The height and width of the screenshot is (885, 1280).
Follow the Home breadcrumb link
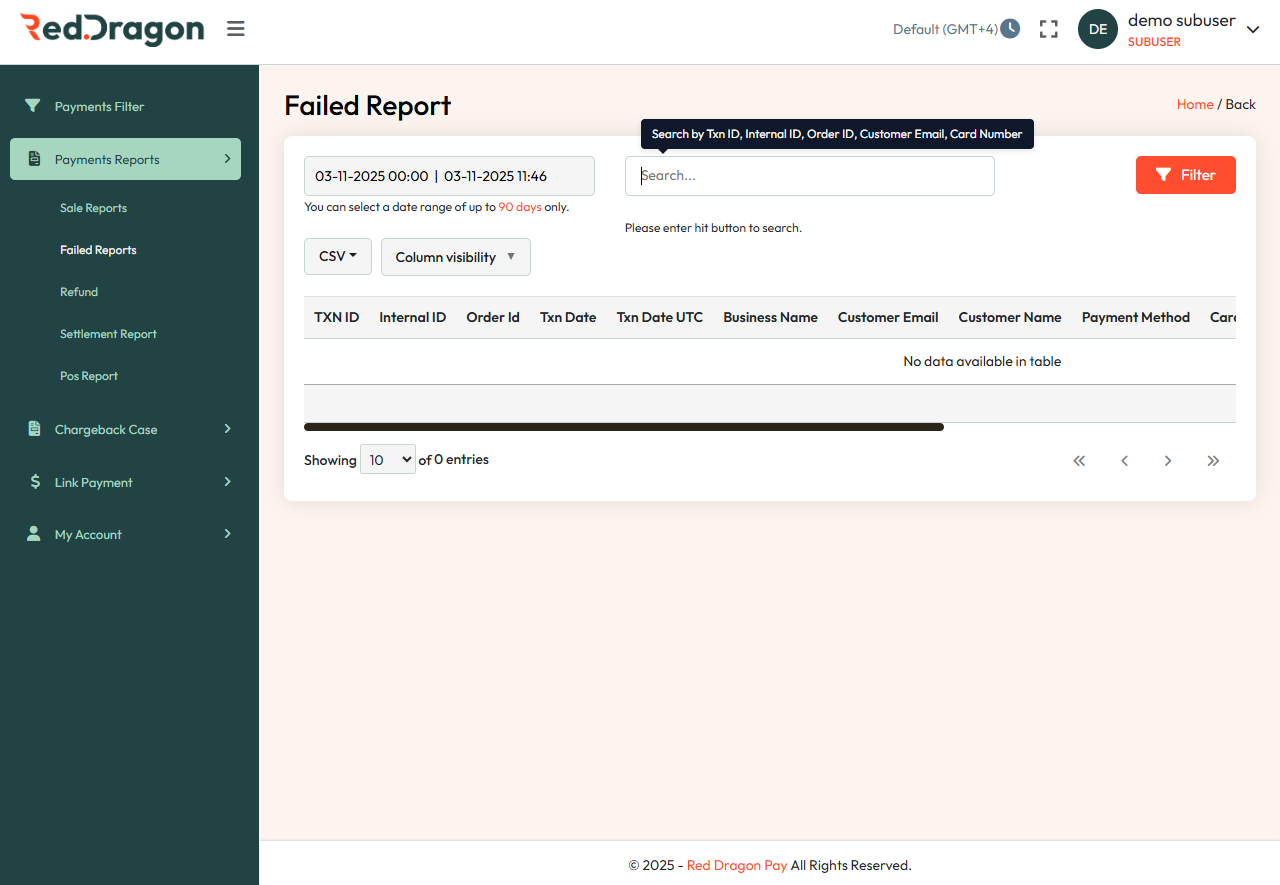click(x=1195, y=104)
